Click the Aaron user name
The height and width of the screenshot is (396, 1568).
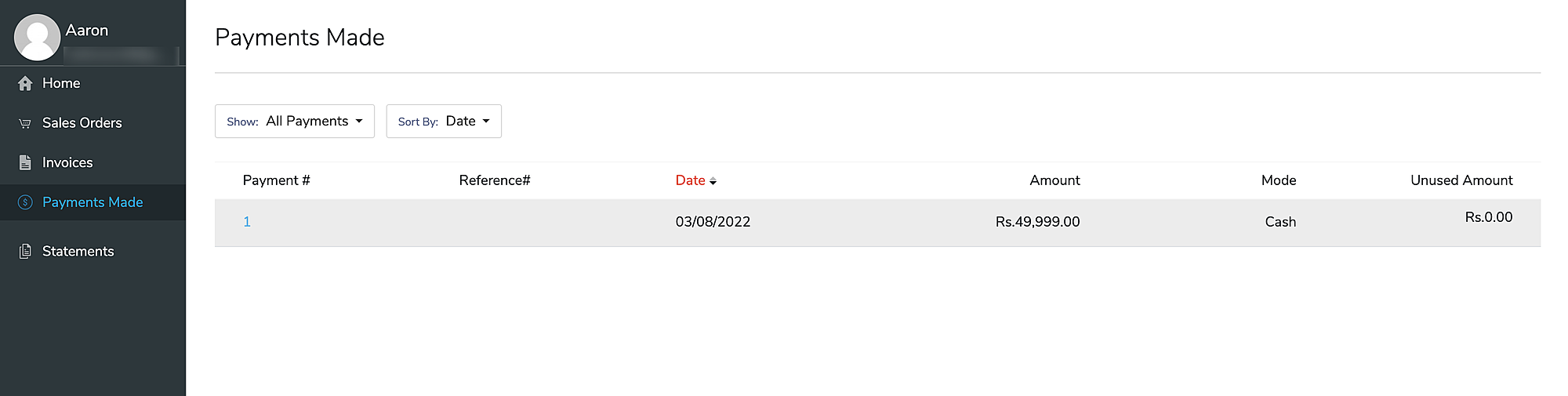(87, 31)
